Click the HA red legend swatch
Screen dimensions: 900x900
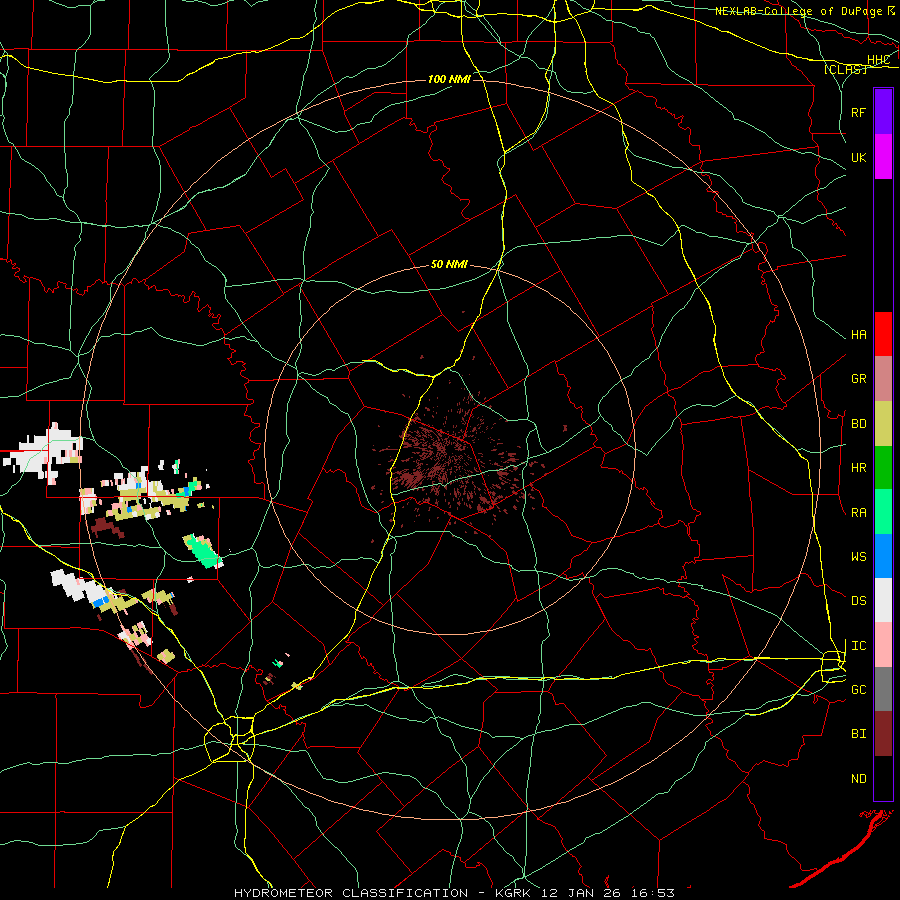[883, 334]
